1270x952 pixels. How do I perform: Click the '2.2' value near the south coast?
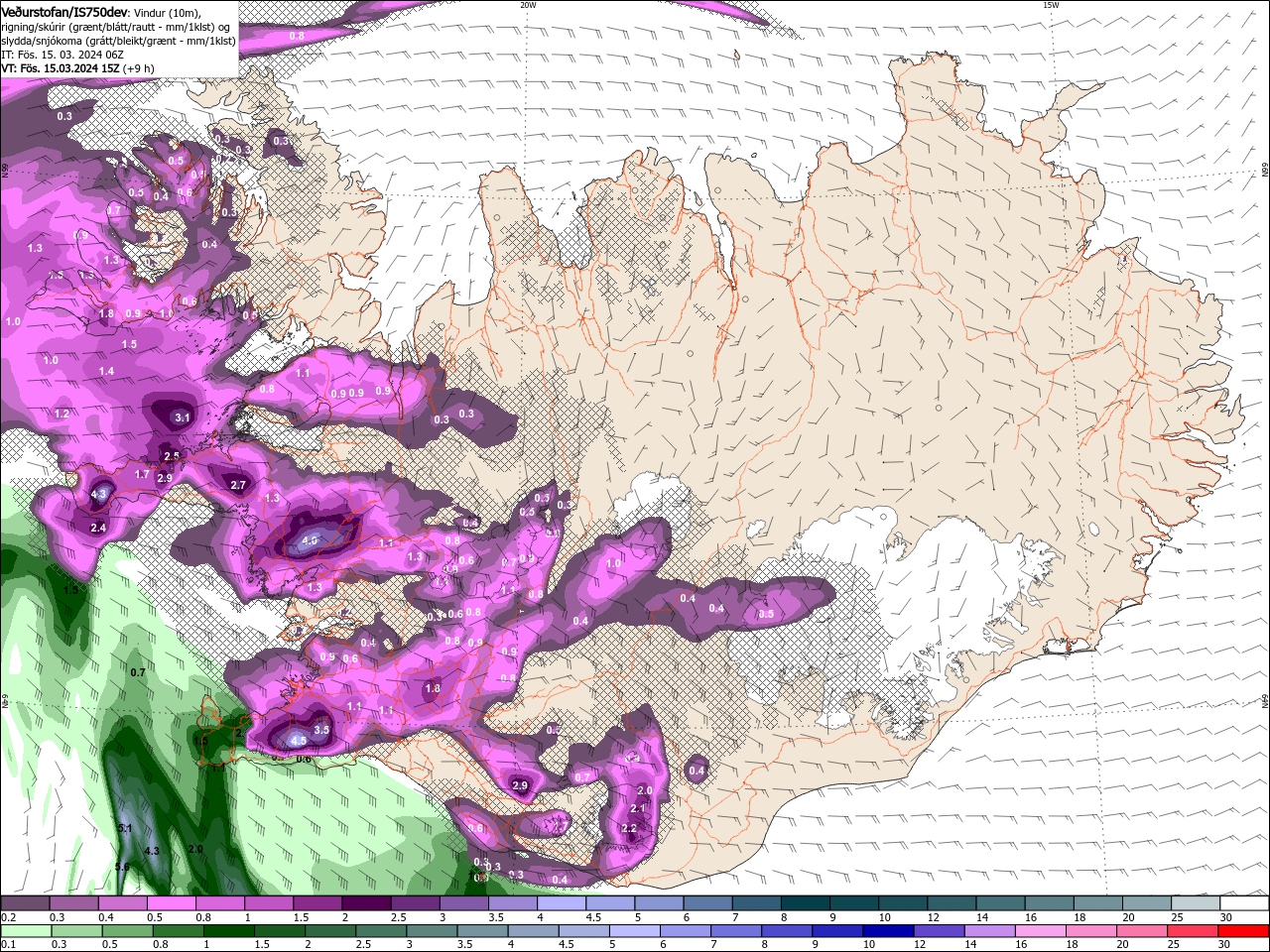(x=629, y=828)
